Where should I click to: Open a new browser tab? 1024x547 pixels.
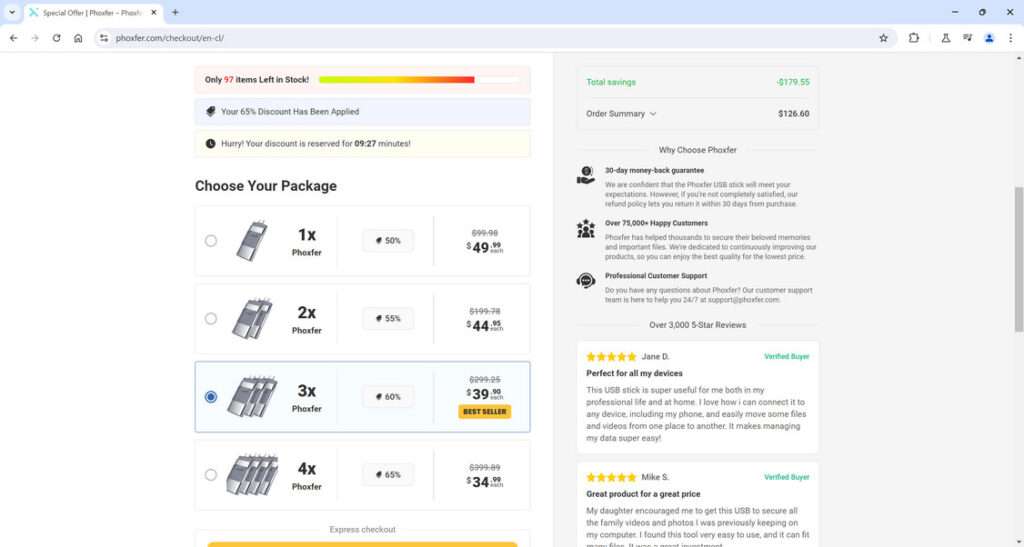(x=176, y=12)
